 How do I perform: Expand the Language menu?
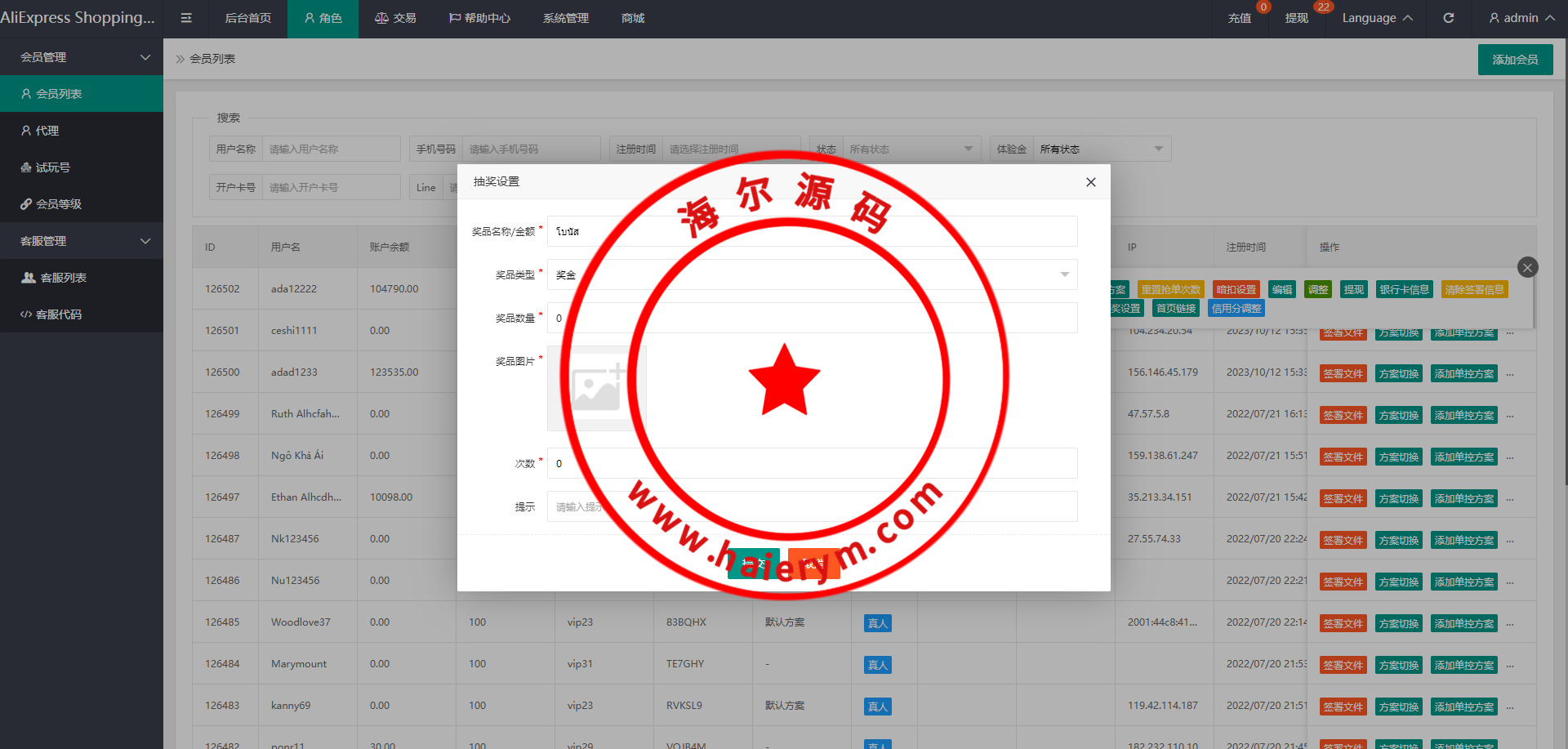pos(1377,18)
